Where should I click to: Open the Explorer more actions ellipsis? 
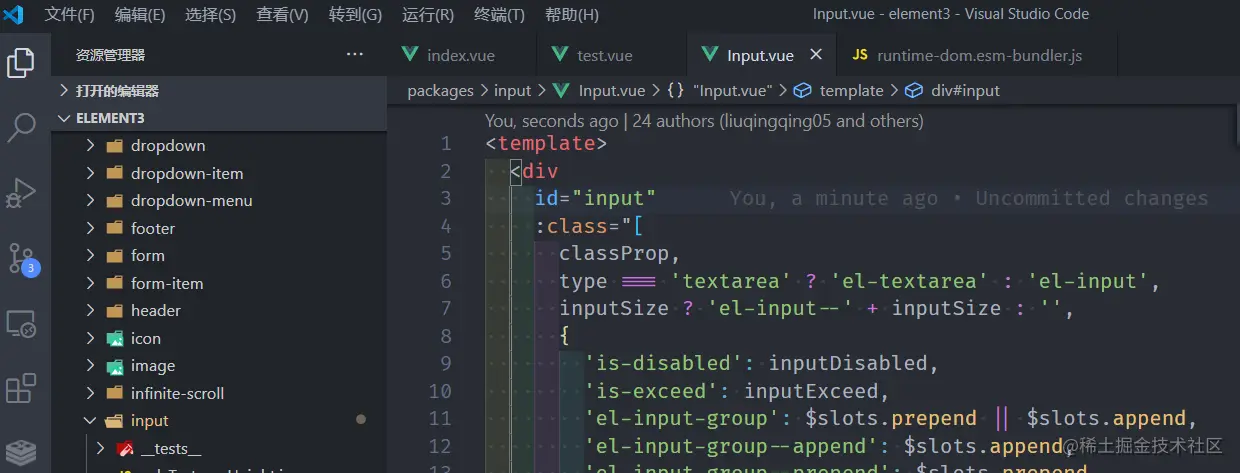pos(355,55)
